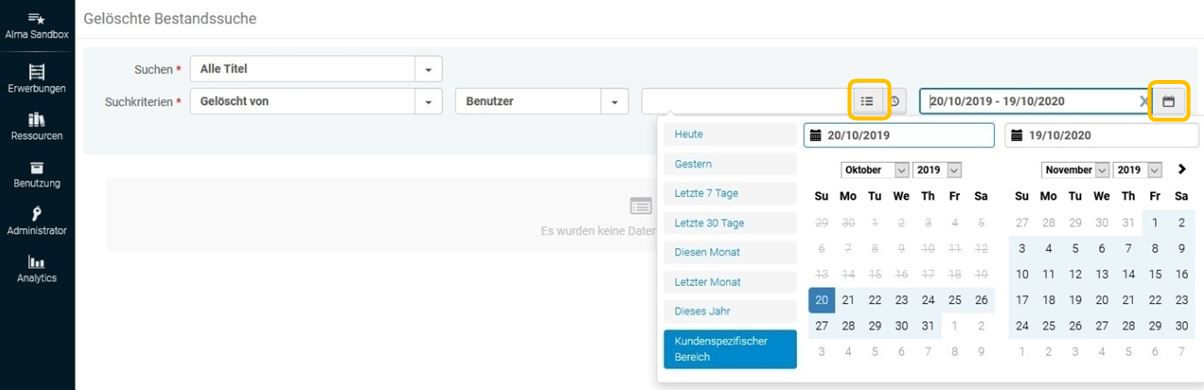Viewport: 1204px width, 390px height.
Task: Open the November month selector
Action: 1075,170
